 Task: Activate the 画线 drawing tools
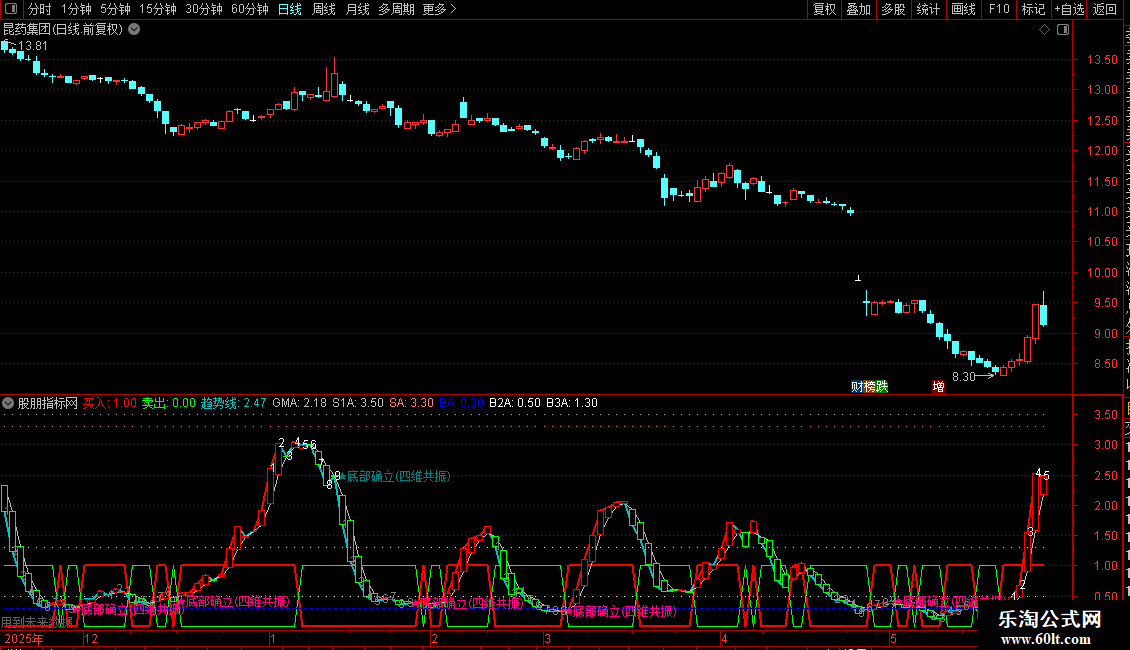964,9
